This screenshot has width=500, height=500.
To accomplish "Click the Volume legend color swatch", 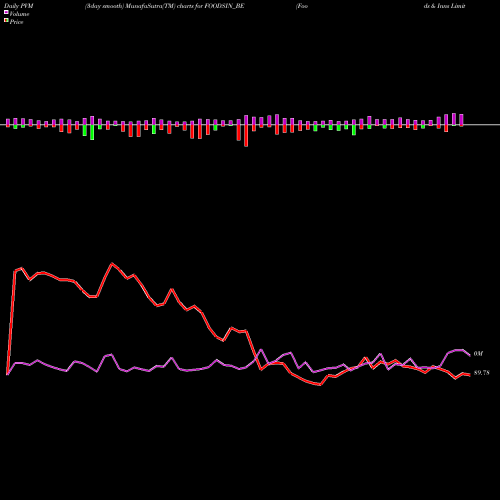I will tap(6, 13).
